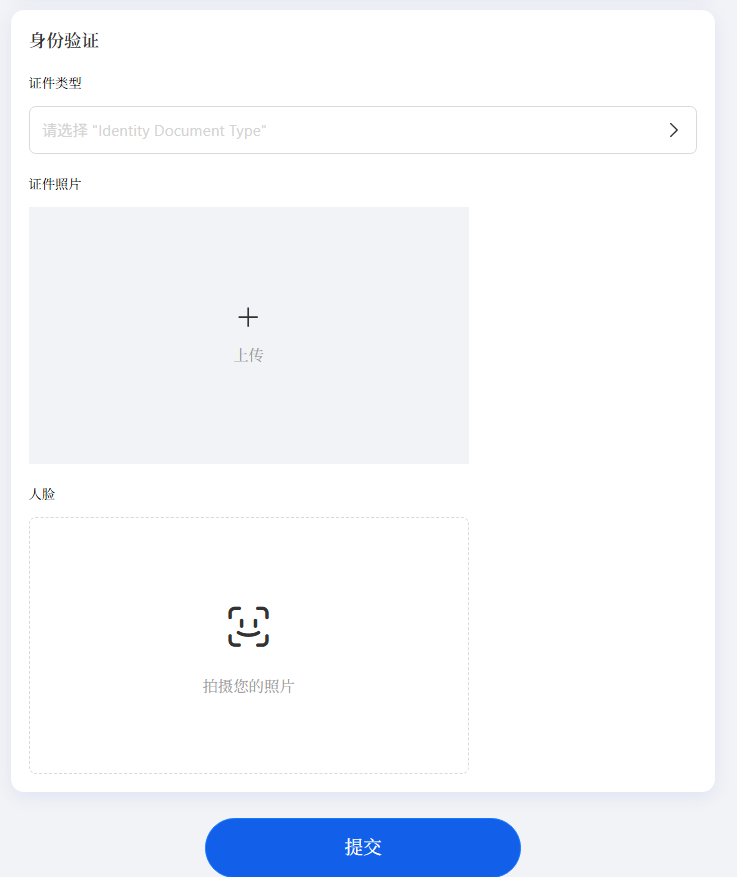Click the plus icon to upload ID photo

[248, 317]
